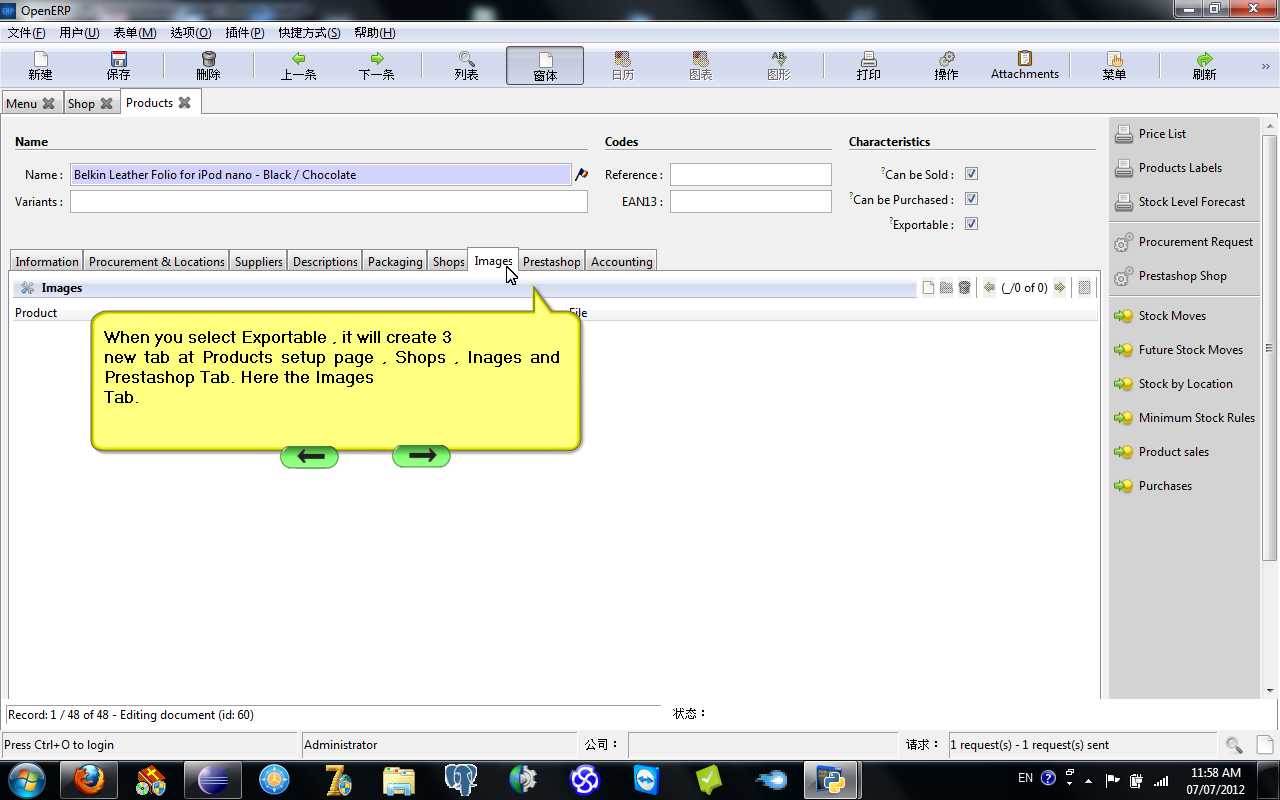Go to previous record with 上一条

click(x=298, y=66)
